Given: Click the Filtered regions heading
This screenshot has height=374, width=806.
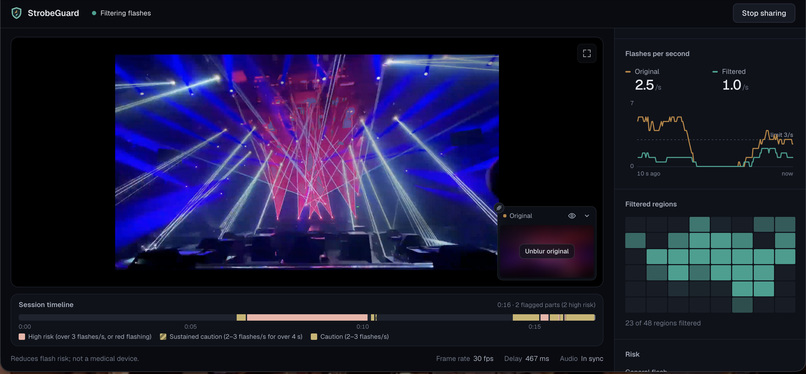Looking at the screenshot, I should (651, 204).
